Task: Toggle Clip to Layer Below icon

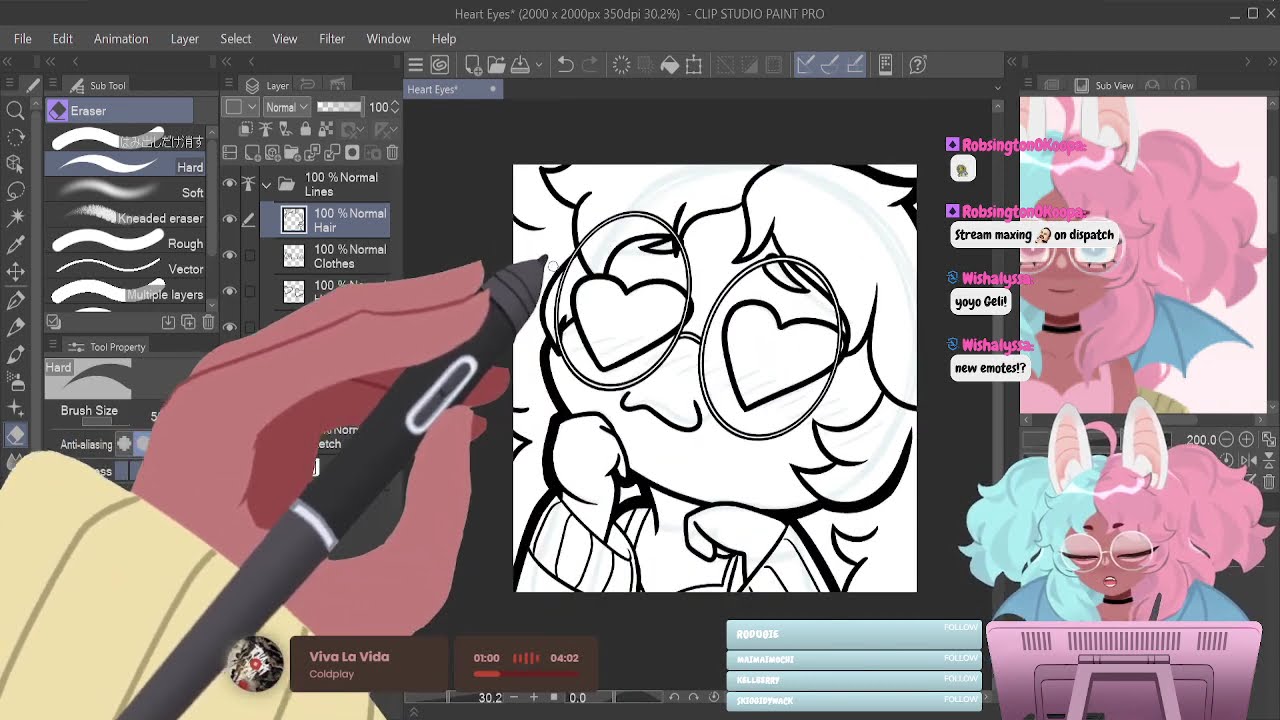Action: [x=246, y=130]
